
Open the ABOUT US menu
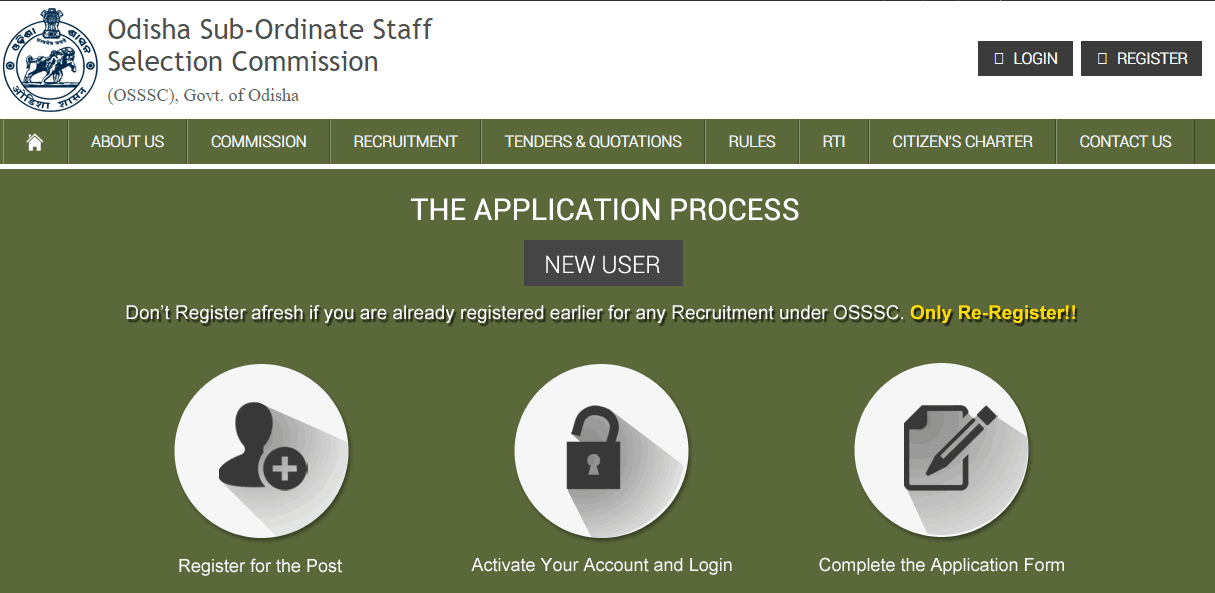[x=127, y=142]
